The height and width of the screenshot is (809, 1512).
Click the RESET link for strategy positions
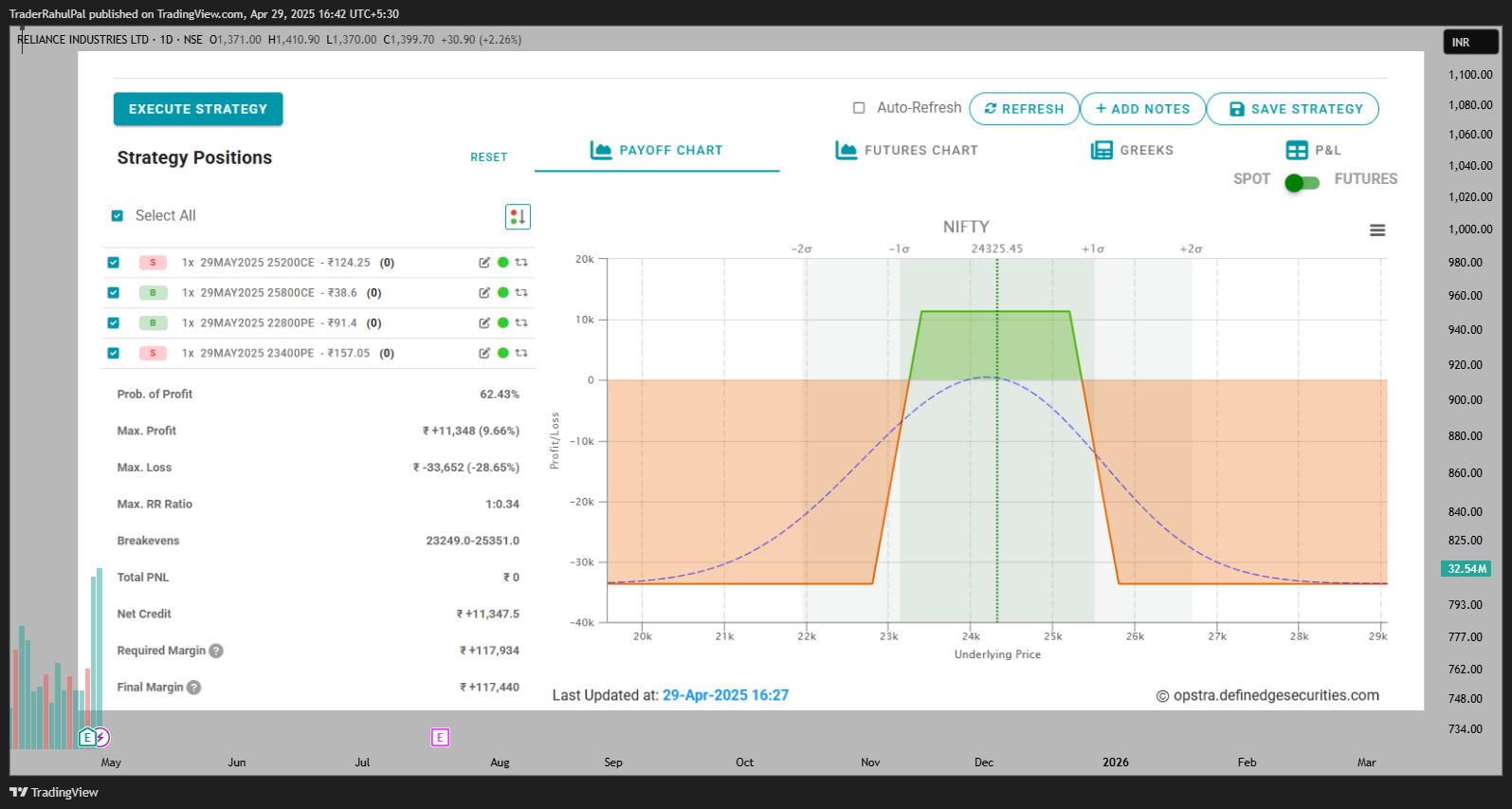pos(489,157)
